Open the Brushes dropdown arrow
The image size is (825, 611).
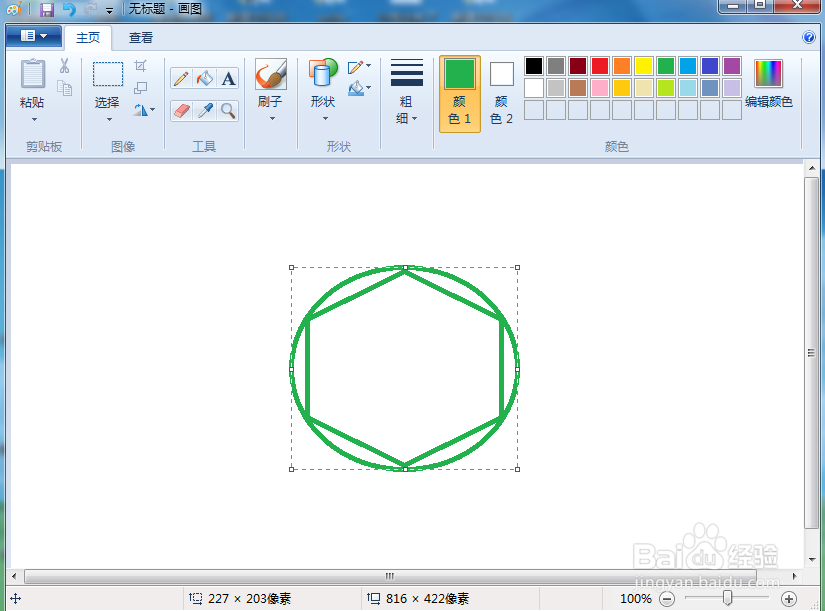(x=272, y=119)
